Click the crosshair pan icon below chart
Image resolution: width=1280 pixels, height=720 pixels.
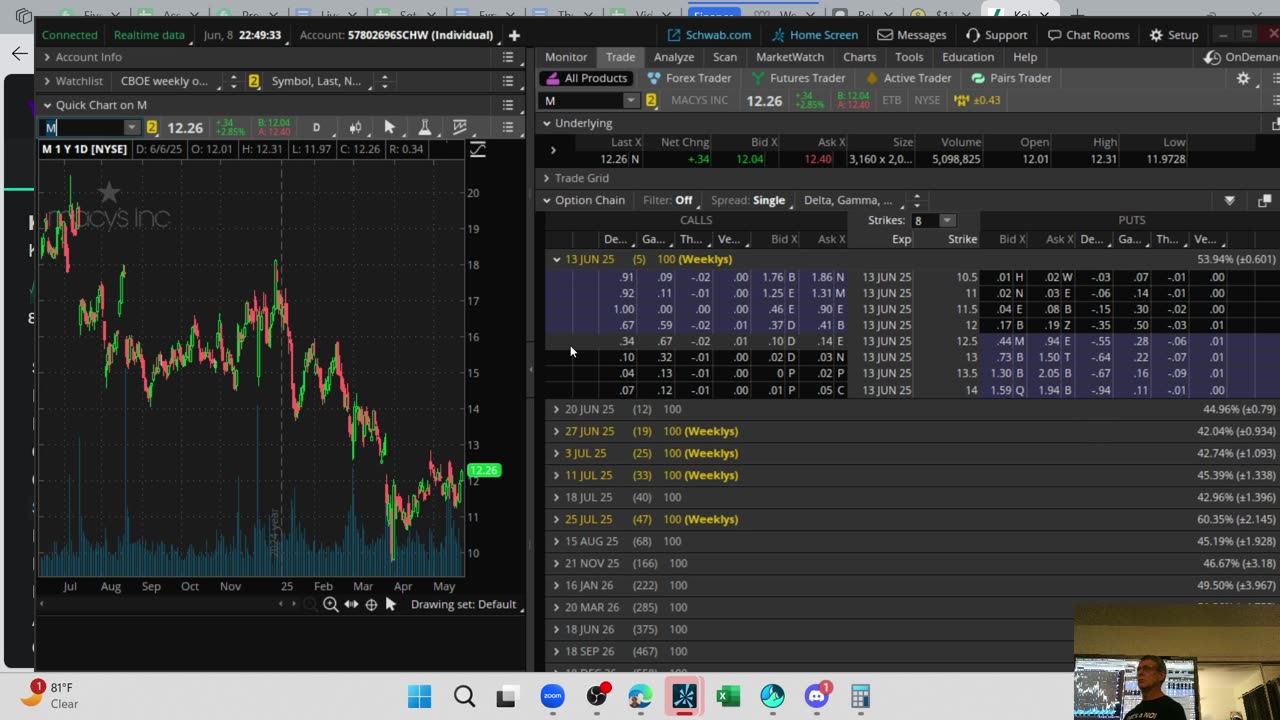371,604
